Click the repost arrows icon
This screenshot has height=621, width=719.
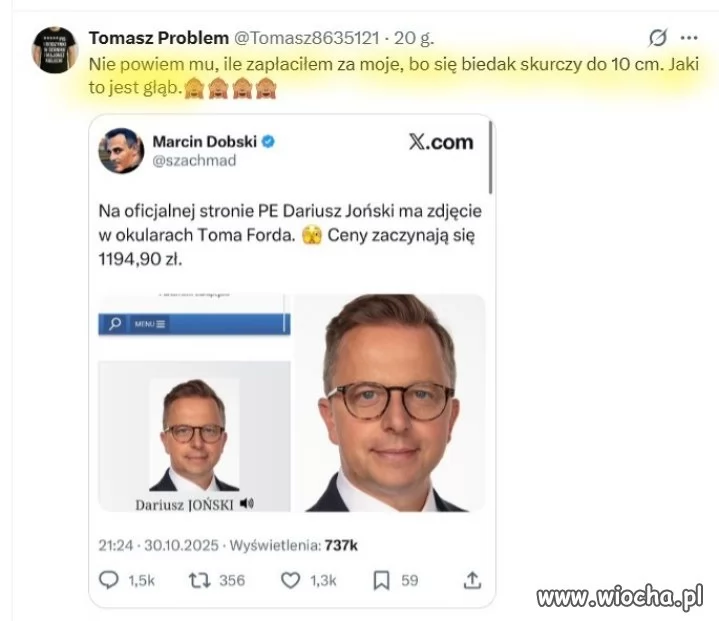pos(200,580)
